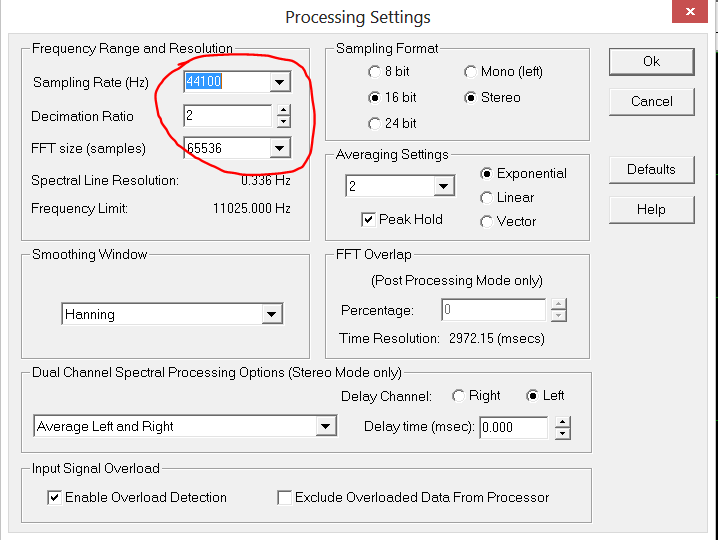Set the delay channel to Right
Image resolution: width=718 pixels, height=540 pixels.
point(459,396)
